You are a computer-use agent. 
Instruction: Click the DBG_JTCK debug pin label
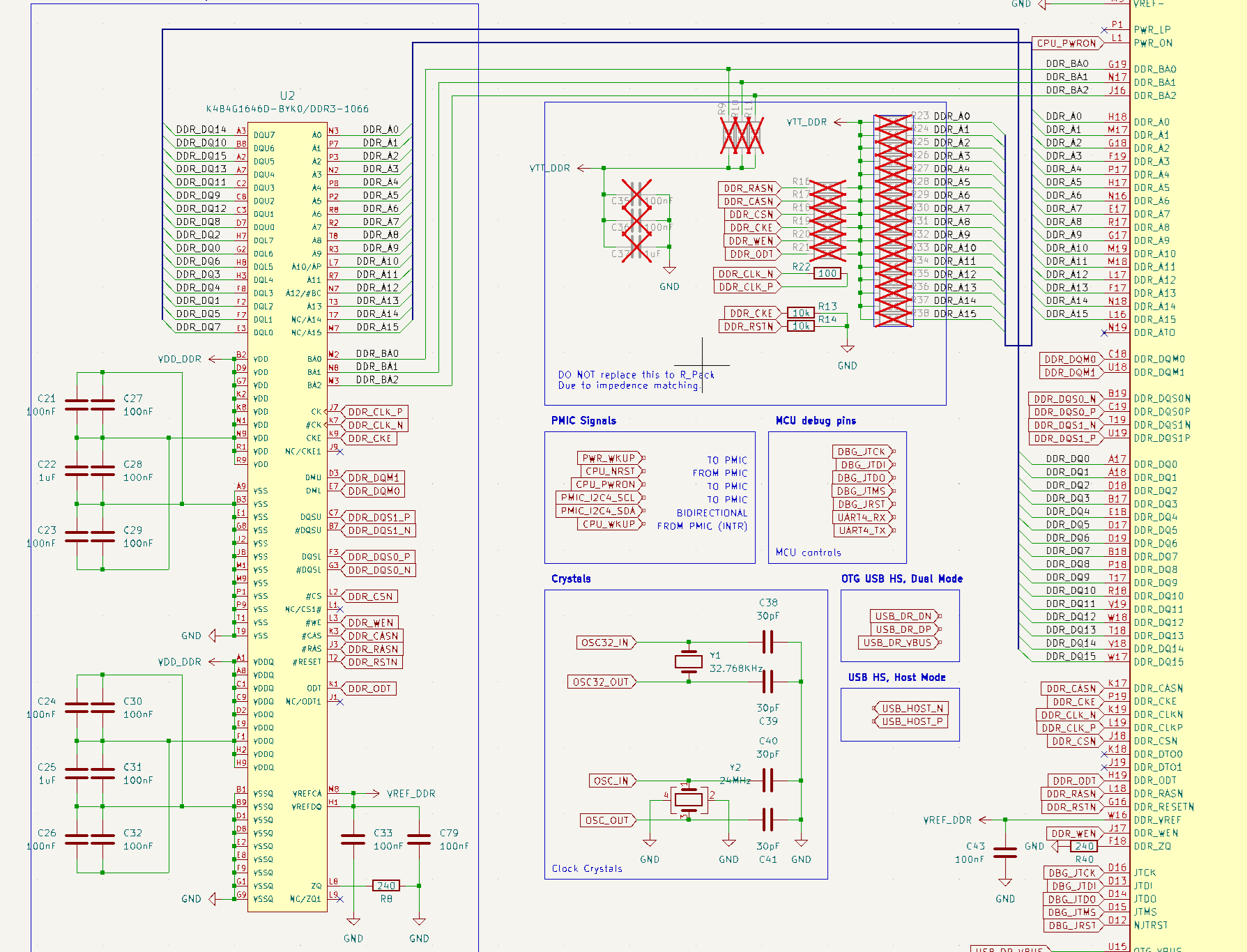point(861,452)
